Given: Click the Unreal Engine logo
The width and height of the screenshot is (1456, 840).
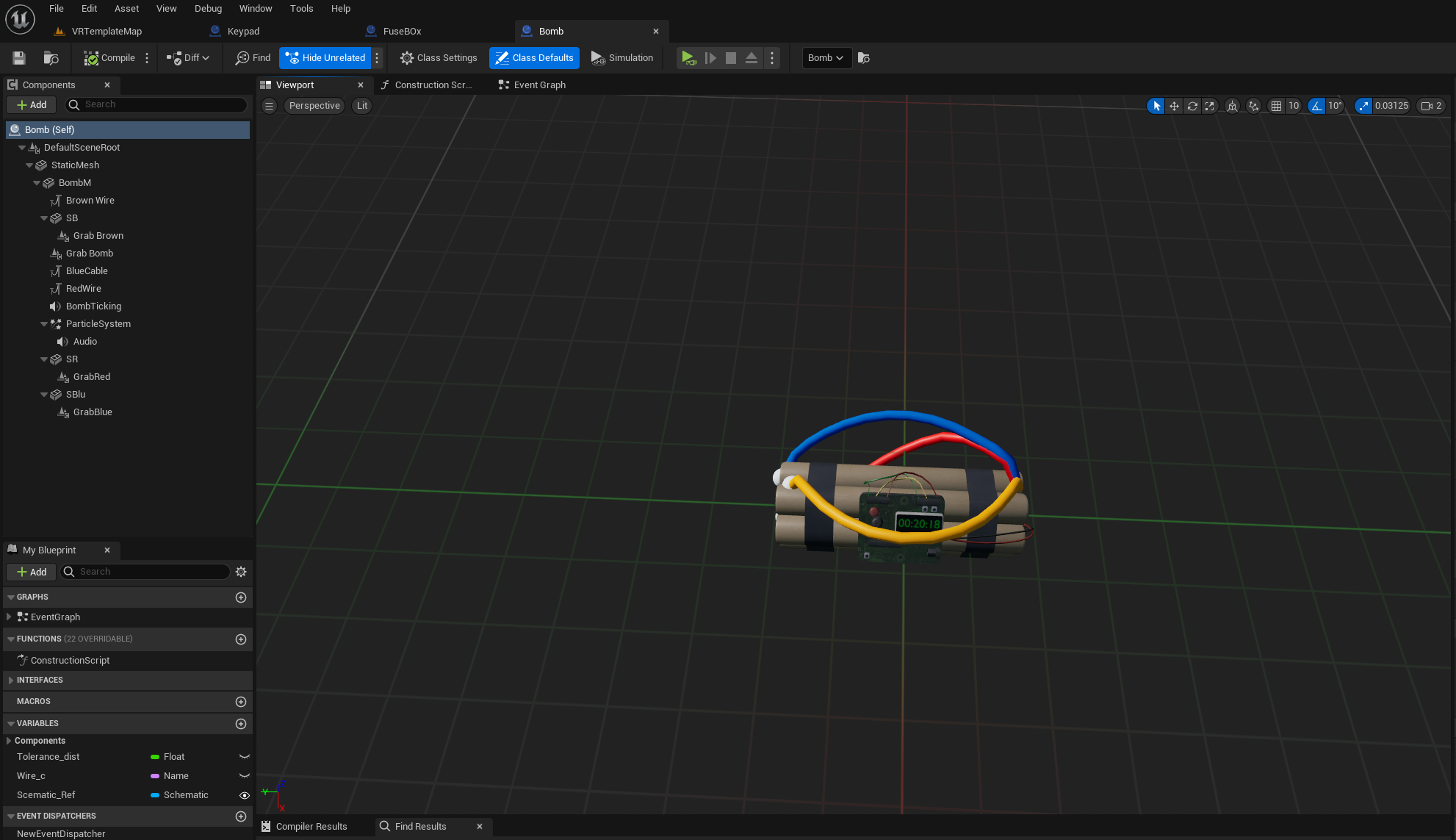Looking at the screenshot, I should (x=20, y=18).
